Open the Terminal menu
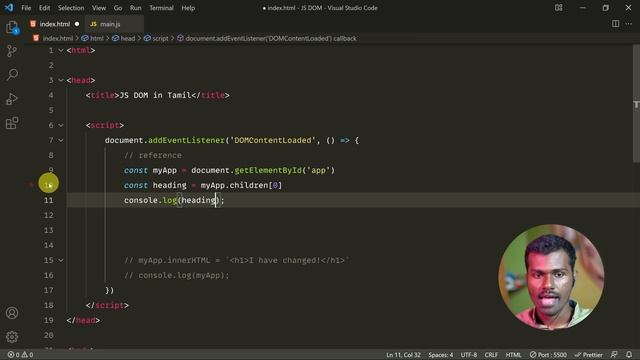The image size is (640, 360). [161, 8]
